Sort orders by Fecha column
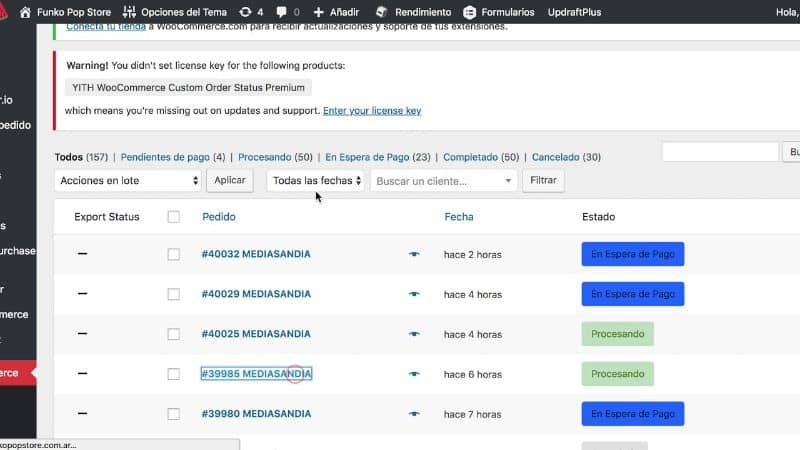 click(x=459, y=217)
